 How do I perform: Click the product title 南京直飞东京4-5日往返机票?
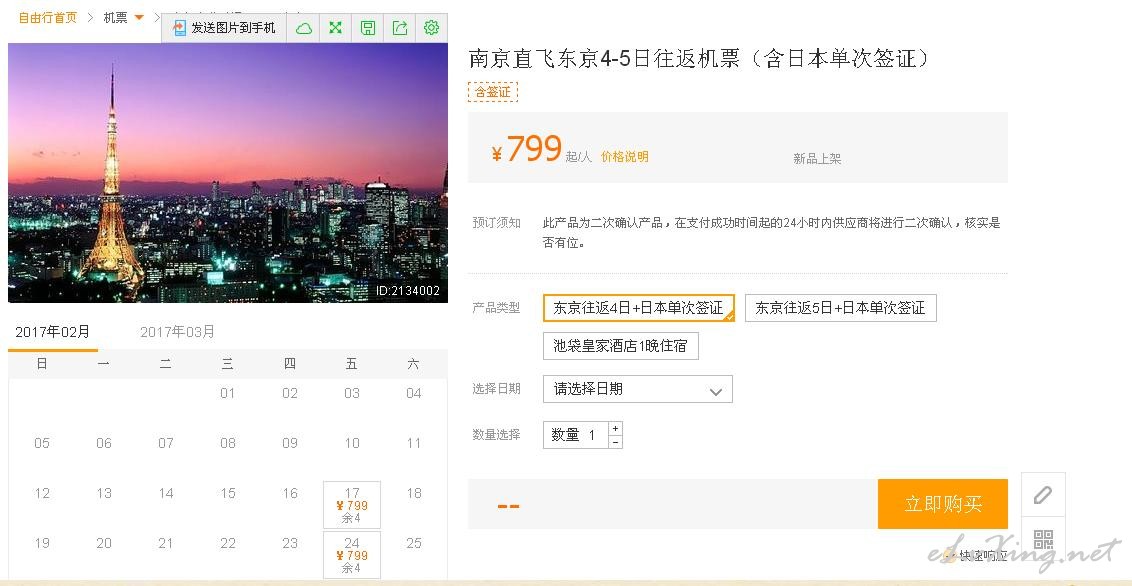click(x=605, y=58)
